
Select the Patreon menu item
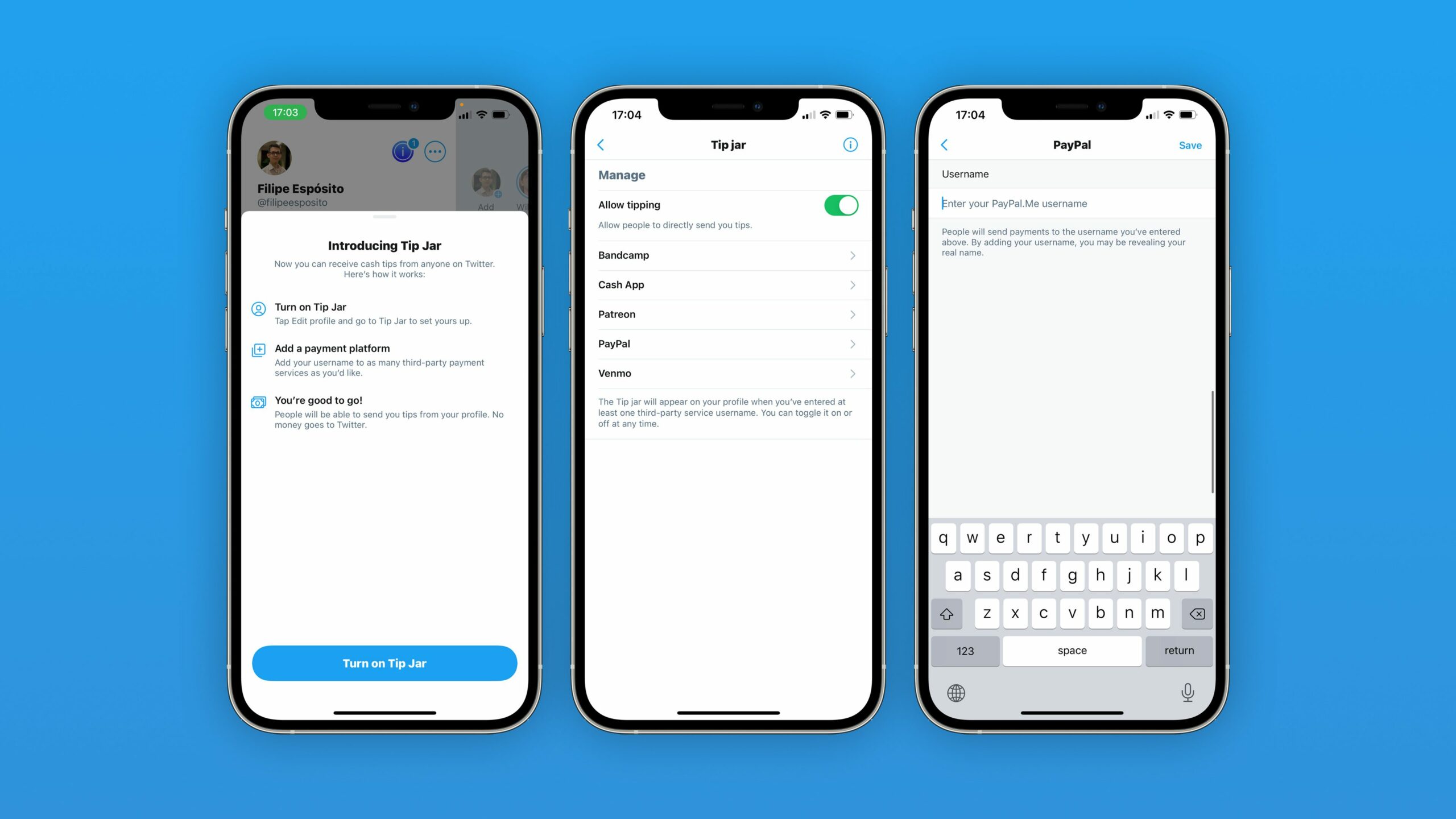pyautogui.click(x=727, y=314)
